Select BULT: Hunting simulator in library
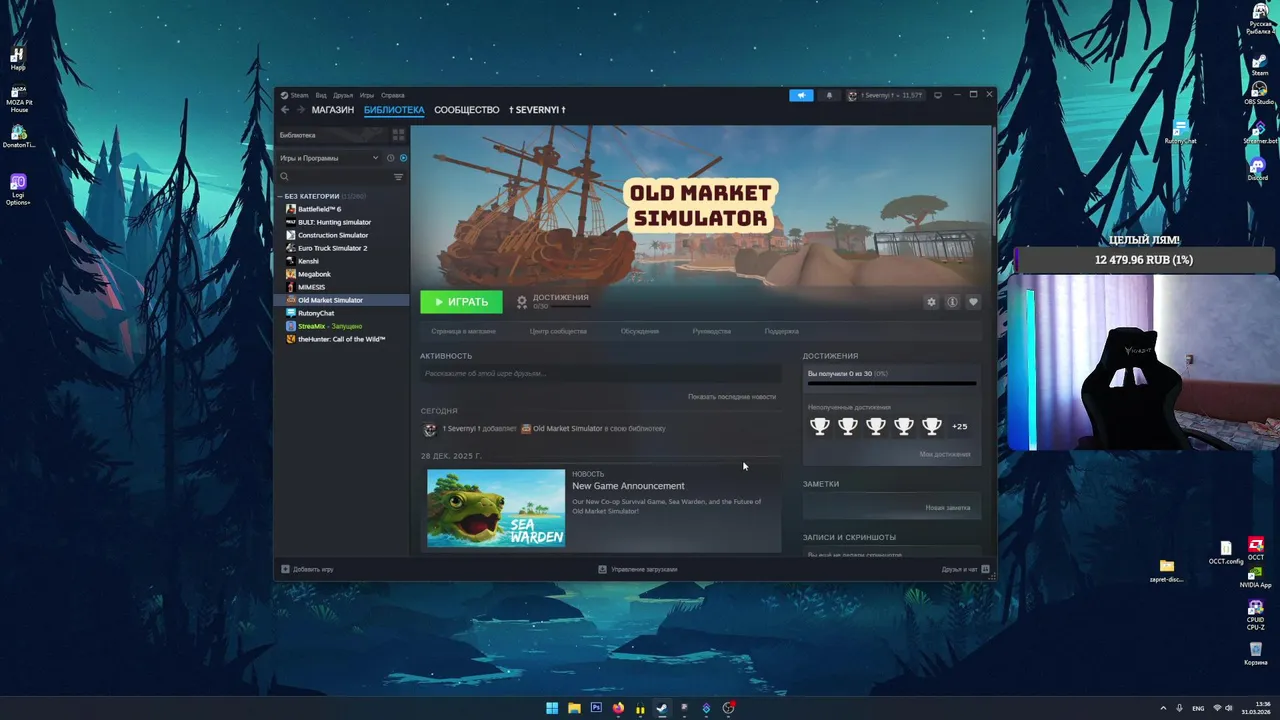Image resolution: width=1280 pixels, height=720 pixels. 334,222
